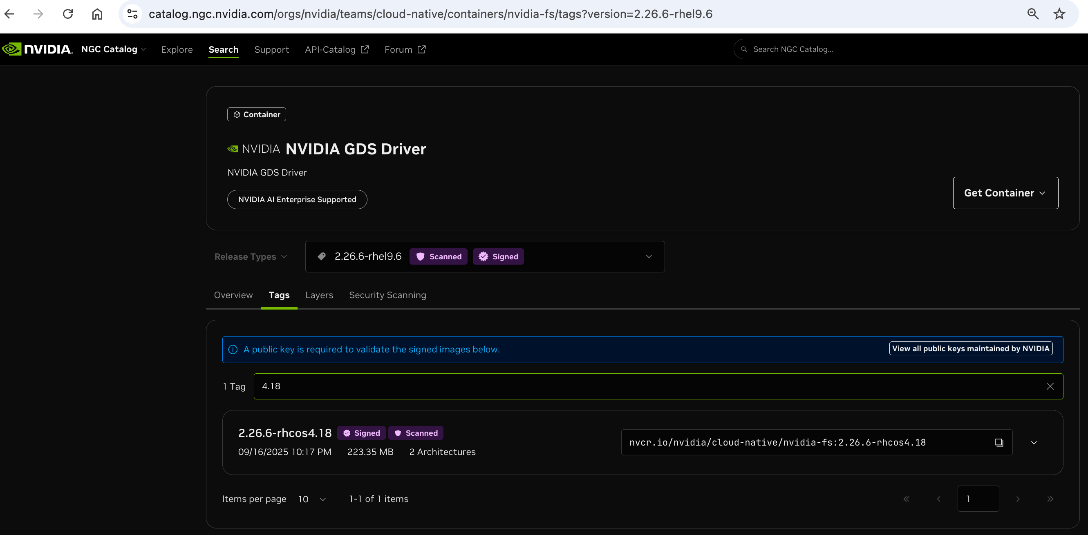Image resolution: width=1088 pixels, height=535 pixels.
Task: Open the browser home page icon
Action: click(97, 14)
